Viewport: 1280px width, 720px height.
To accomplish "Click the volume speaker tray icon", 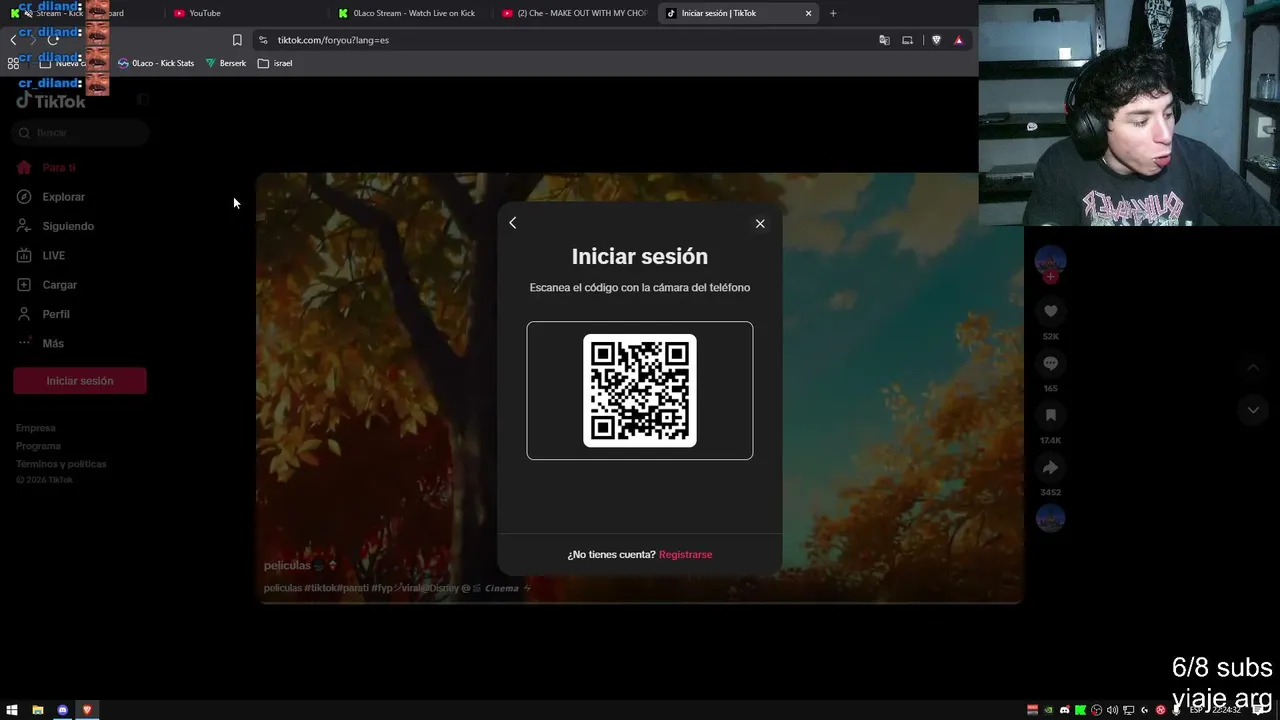I will pos(1112,710).
